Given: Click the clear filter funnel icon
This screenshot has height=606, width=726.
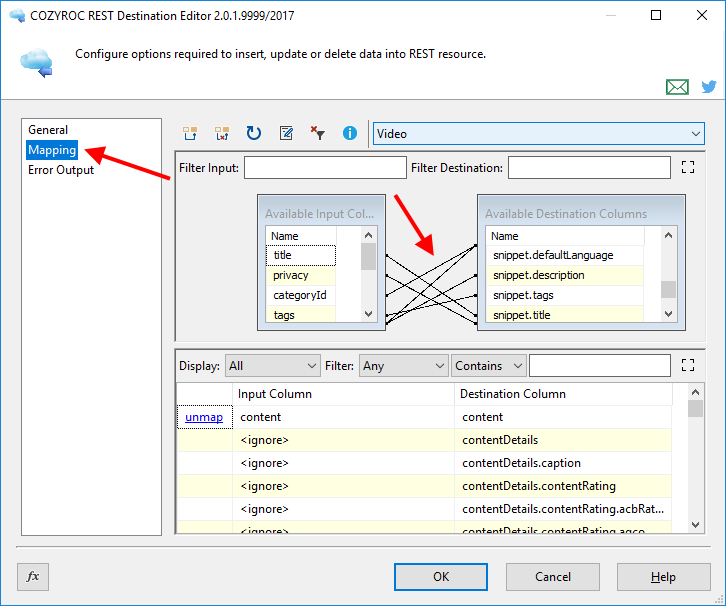Looking at the screenshot, I should 318,133.
